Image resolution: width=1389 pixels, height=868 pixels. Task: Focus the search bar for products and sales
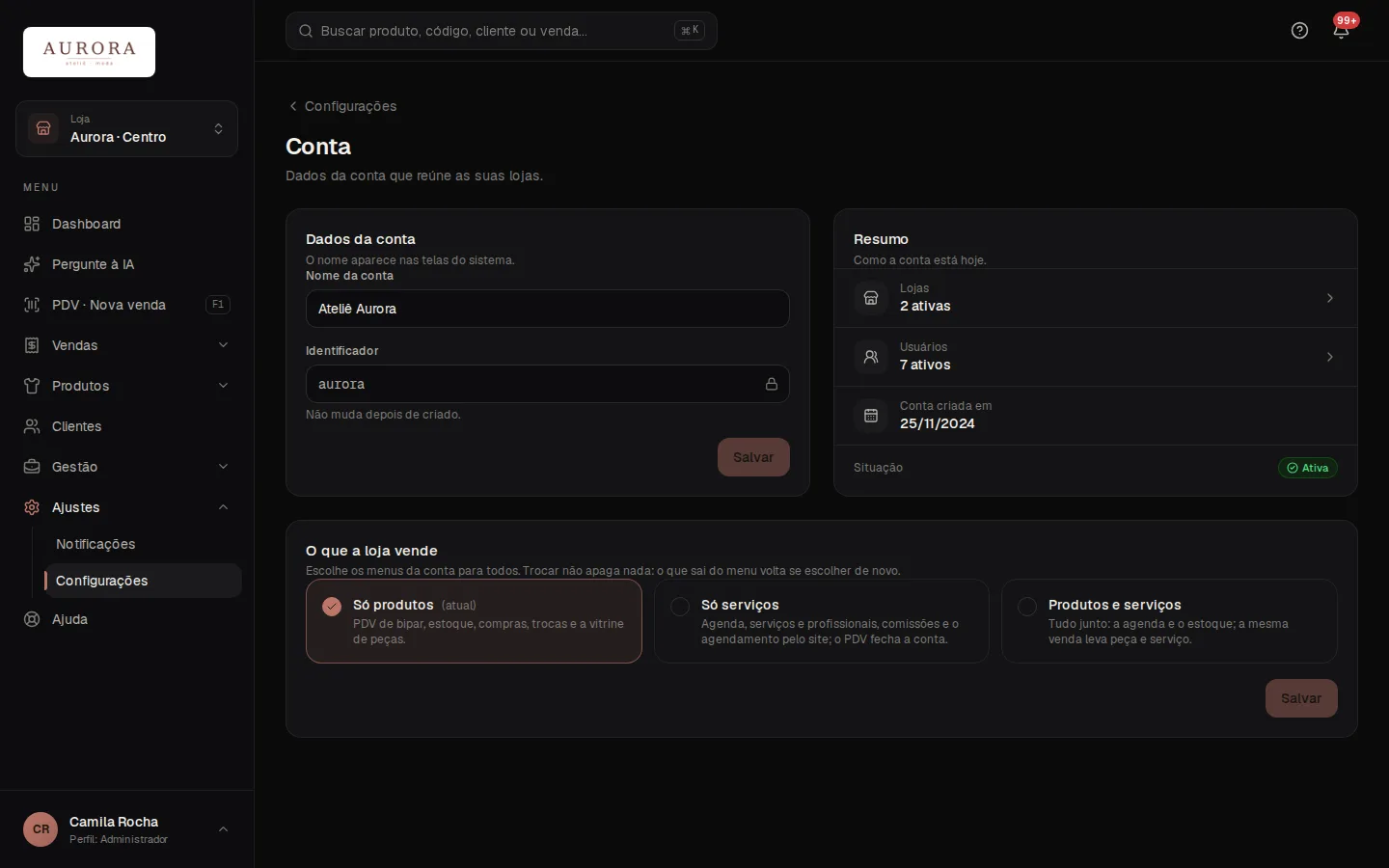[502, 31]
